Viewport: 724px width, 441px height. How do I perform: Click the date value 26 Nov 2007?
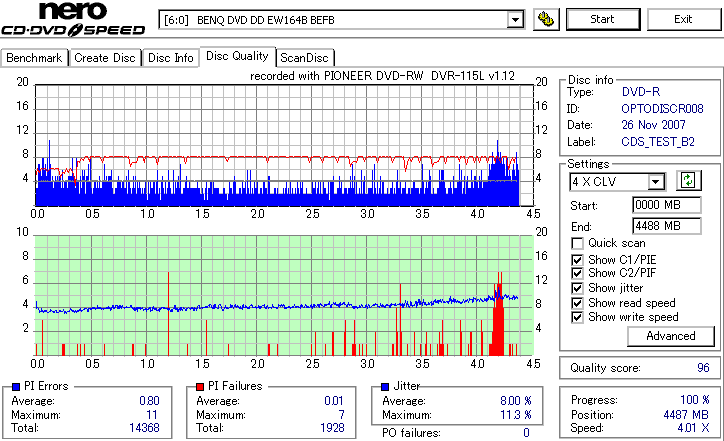pyautogui.click(x=653, y=125)
